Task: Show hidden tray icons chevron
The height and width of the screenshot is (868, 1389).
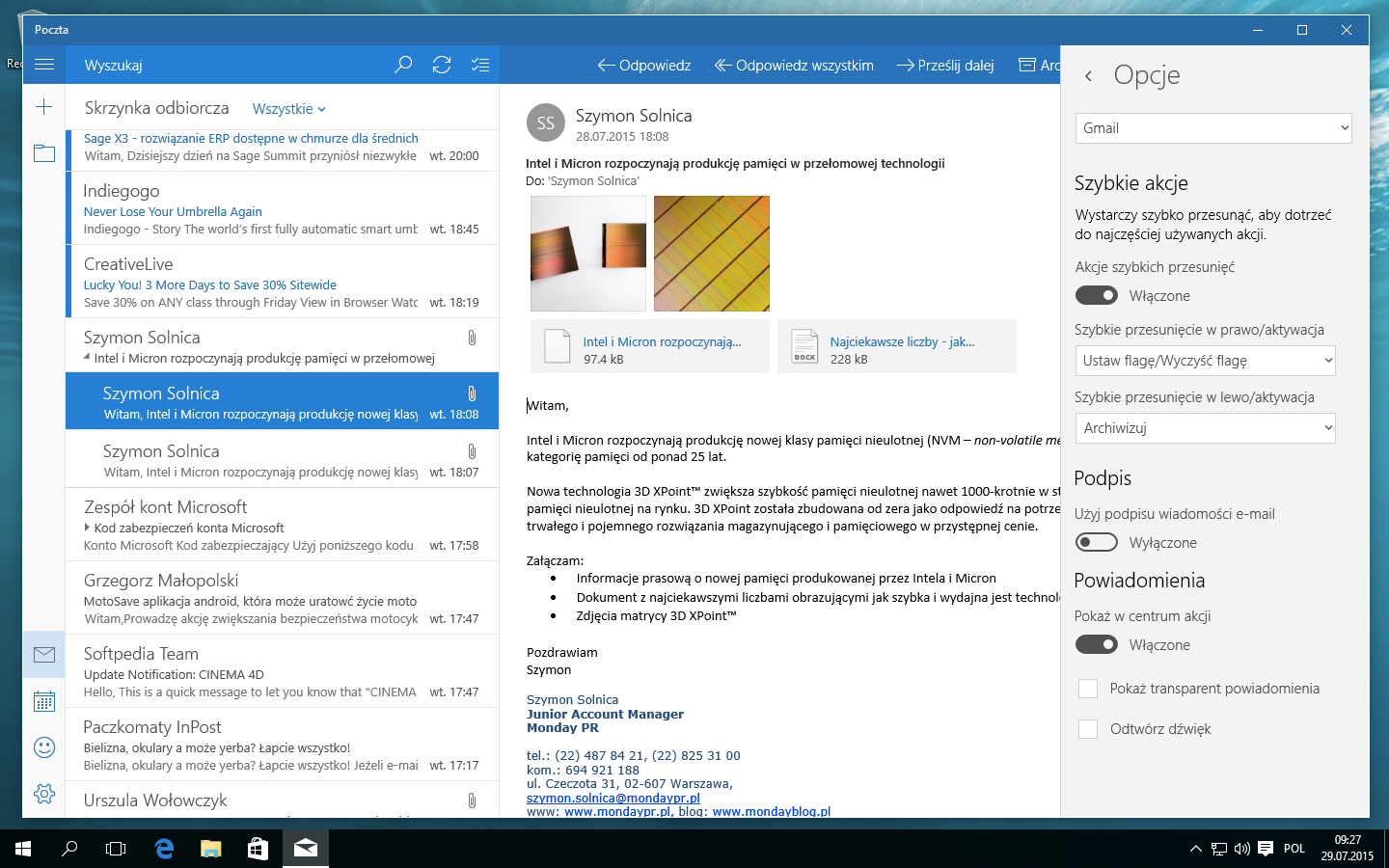Action: click(1196, 849)
